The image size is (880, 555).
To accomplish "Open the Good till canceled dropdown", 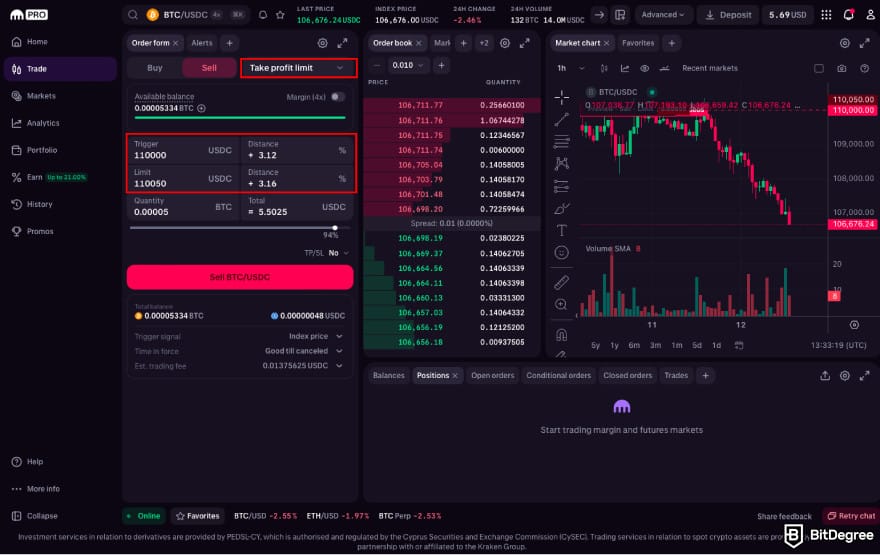I will (304, 351).
